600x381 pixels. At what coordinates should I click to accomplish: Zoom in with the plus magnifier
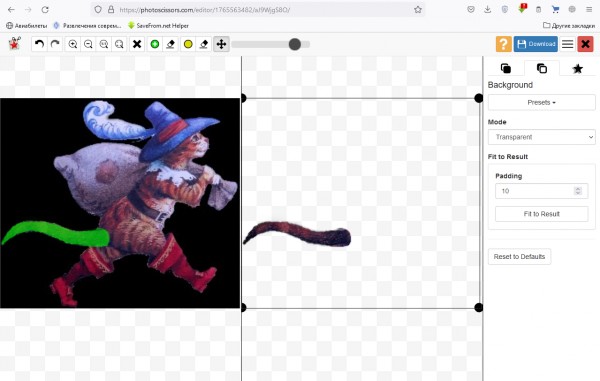point(73,44)
